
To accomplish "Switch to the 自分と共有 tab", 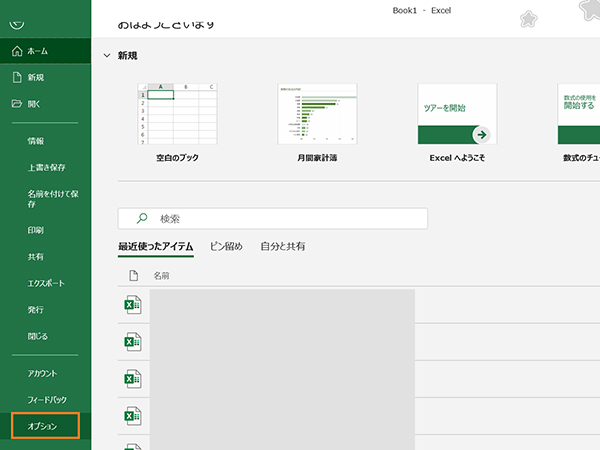I will pos(283,246).
